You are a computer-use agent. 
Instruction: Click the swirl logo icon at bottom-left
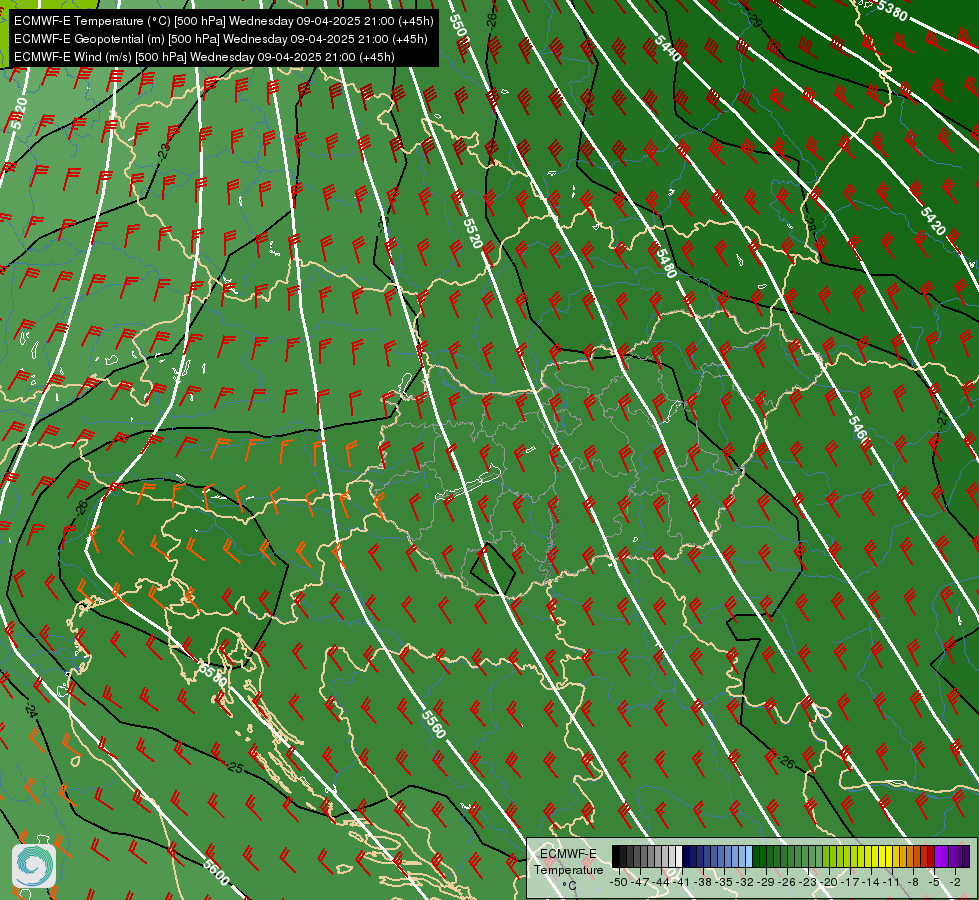tap(34, 866)
